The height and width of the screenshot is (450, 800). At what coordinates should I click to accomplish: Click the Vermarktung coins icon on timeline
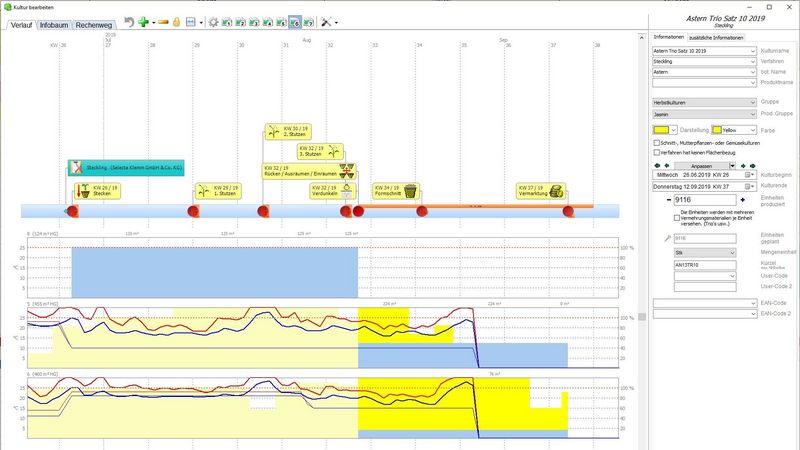coord(555,191)
